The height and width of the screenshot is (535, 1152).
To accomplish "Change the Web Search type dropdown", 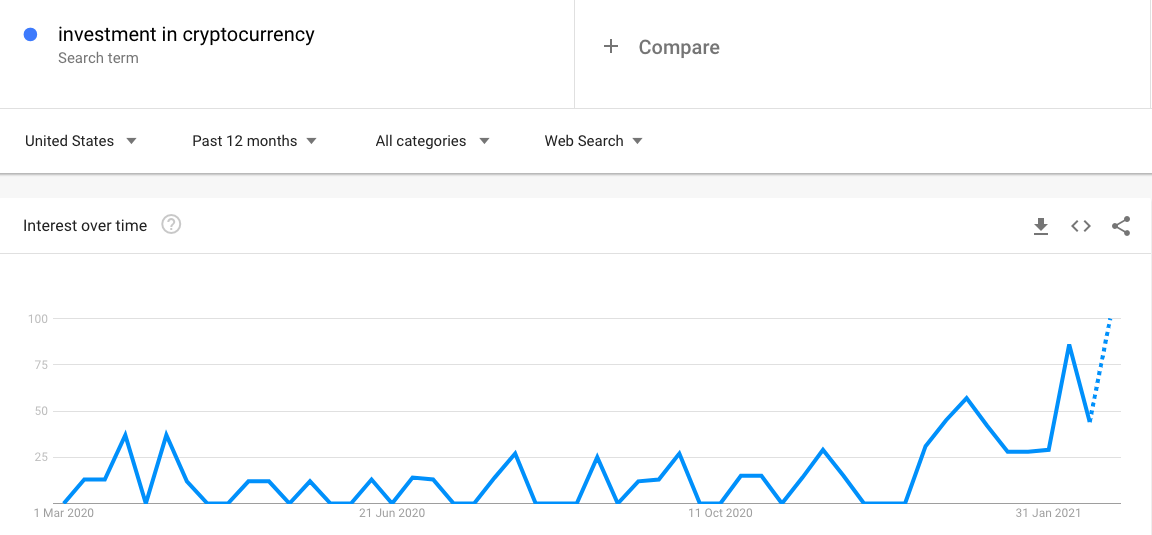I will click(x=593, y=141).
